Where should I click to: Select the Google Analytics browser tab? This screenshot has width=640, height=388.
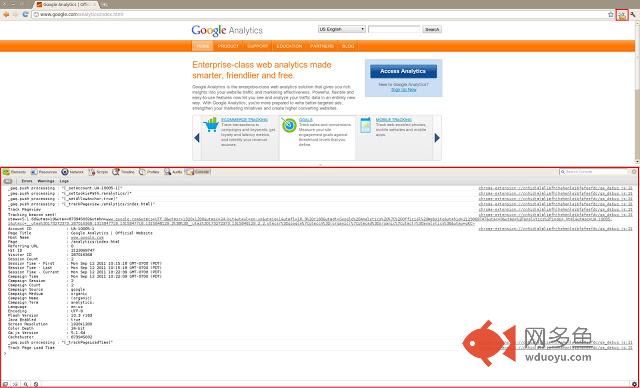67,4
